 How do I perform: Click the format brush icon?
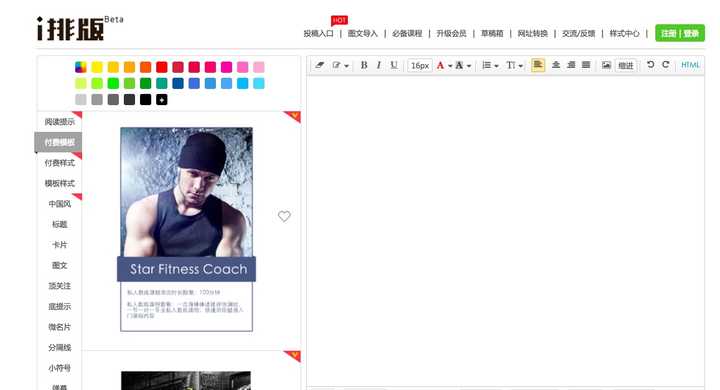[x=337, y=65]
